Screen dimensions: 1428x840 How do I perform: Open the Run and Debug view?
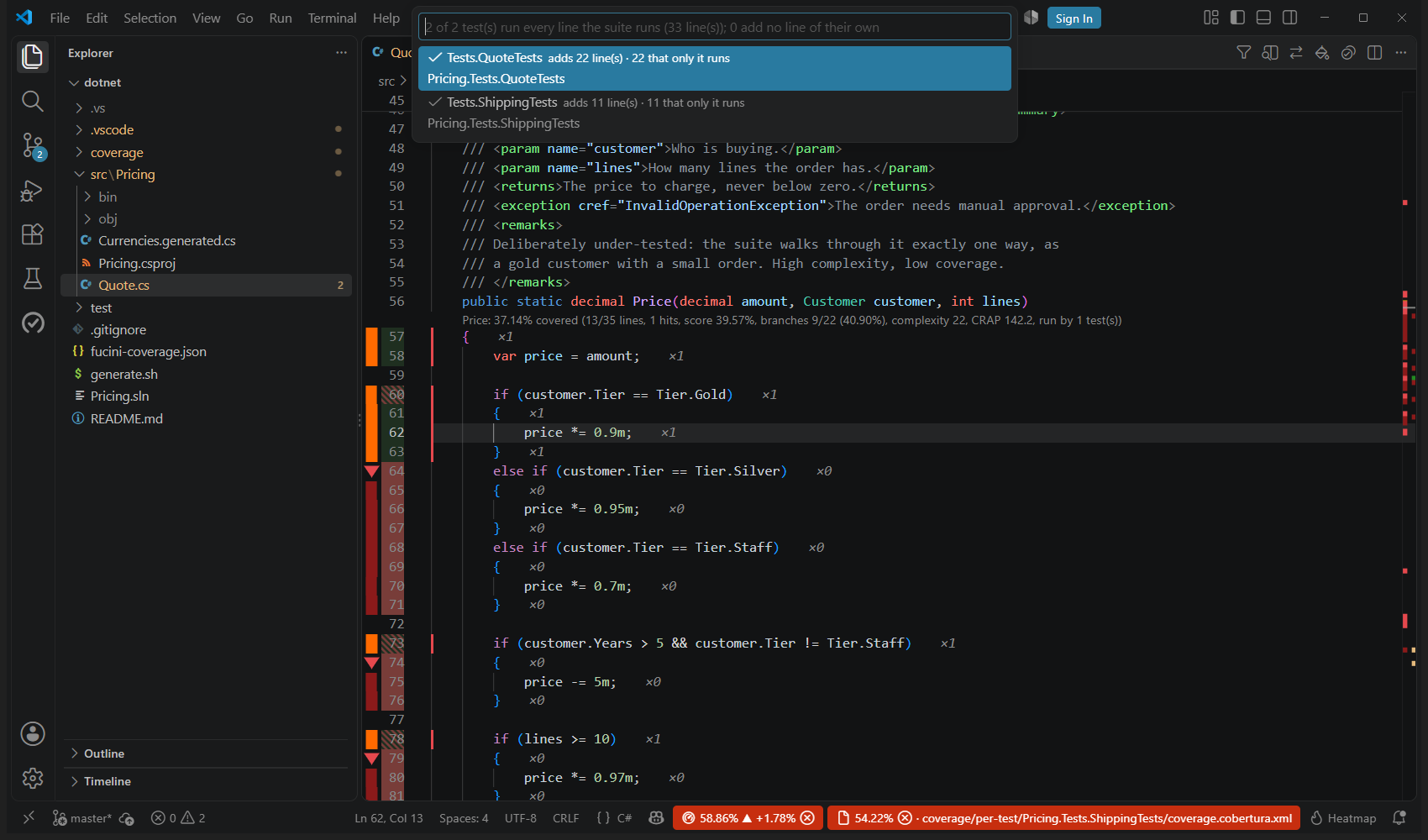[x=32, y=191]
